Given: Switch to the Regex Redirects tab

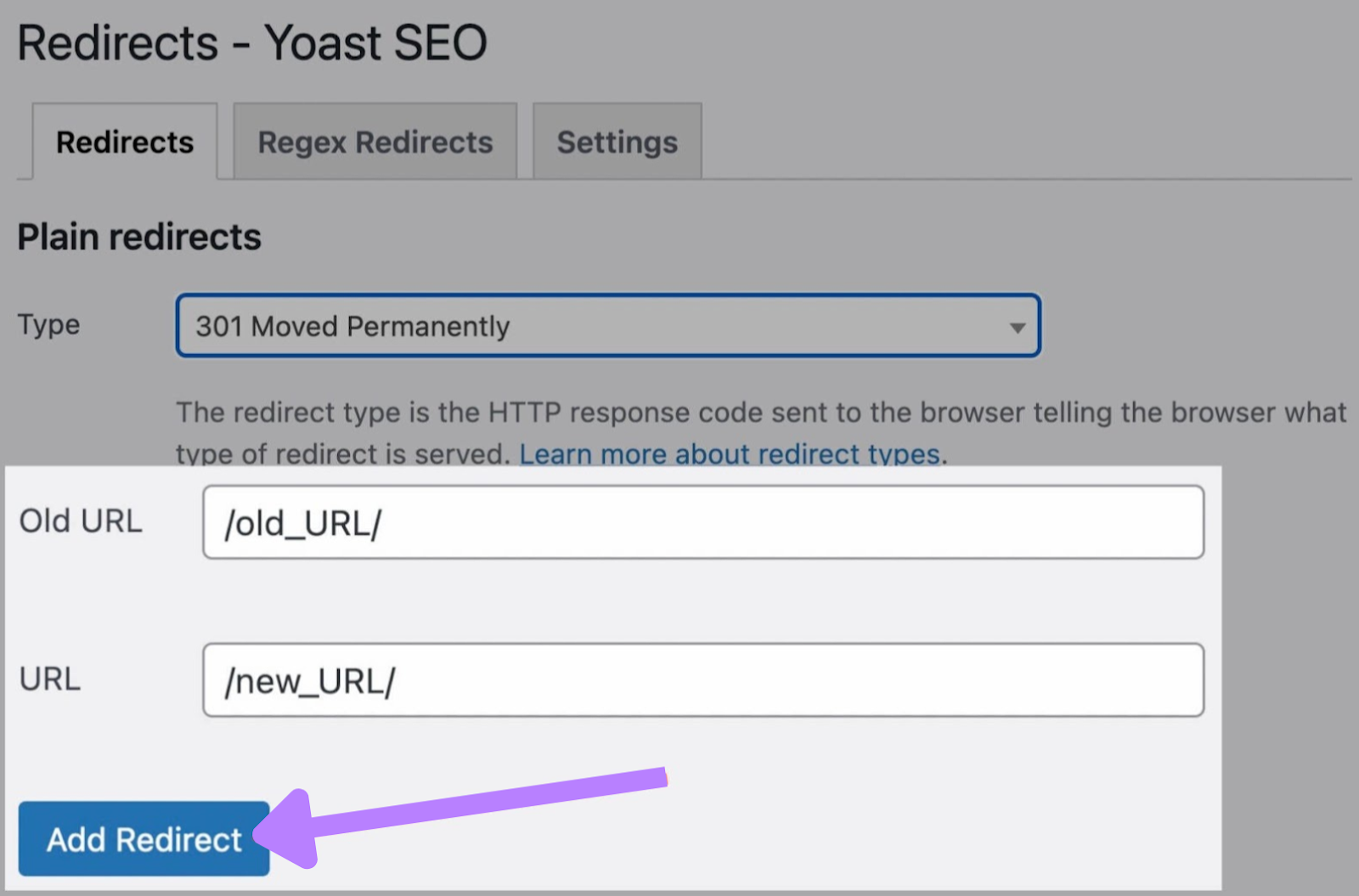Looking at the screenshot, I should click(x=375, y=141).
